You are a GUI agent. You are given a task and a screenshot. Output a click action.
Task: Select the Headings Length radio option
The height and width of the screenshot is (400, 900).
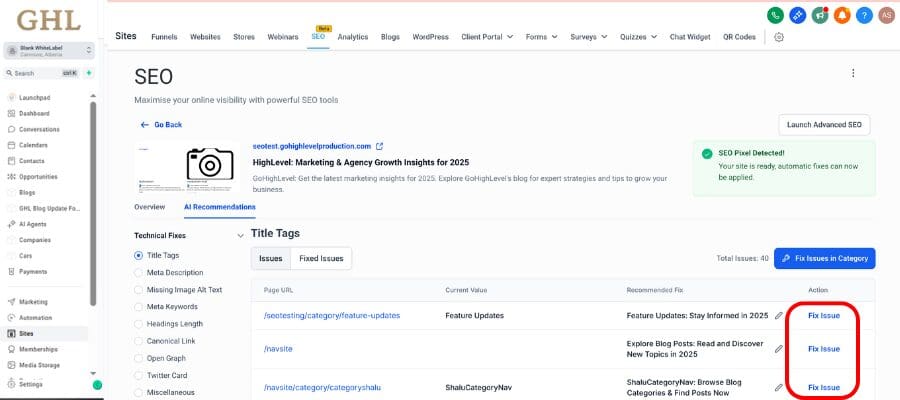click(x=138, y=324)
